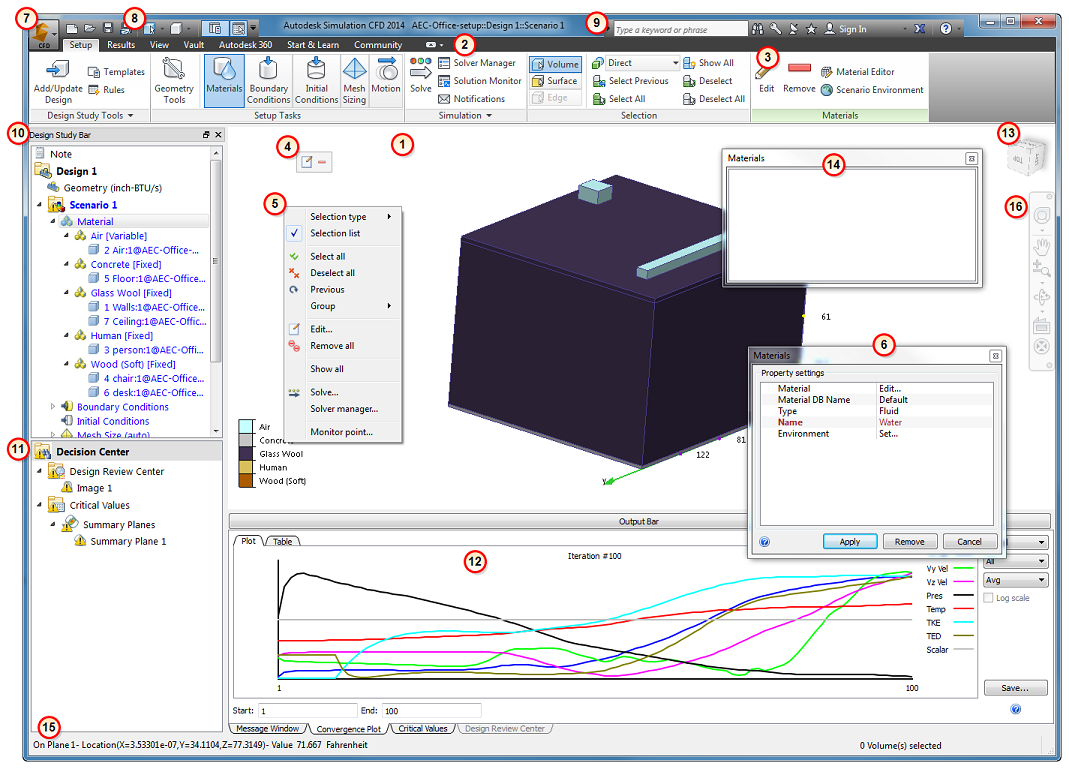Open the Critical Values output tab
The height and width of the screenshot is (769, 1069).
point(423,729)
